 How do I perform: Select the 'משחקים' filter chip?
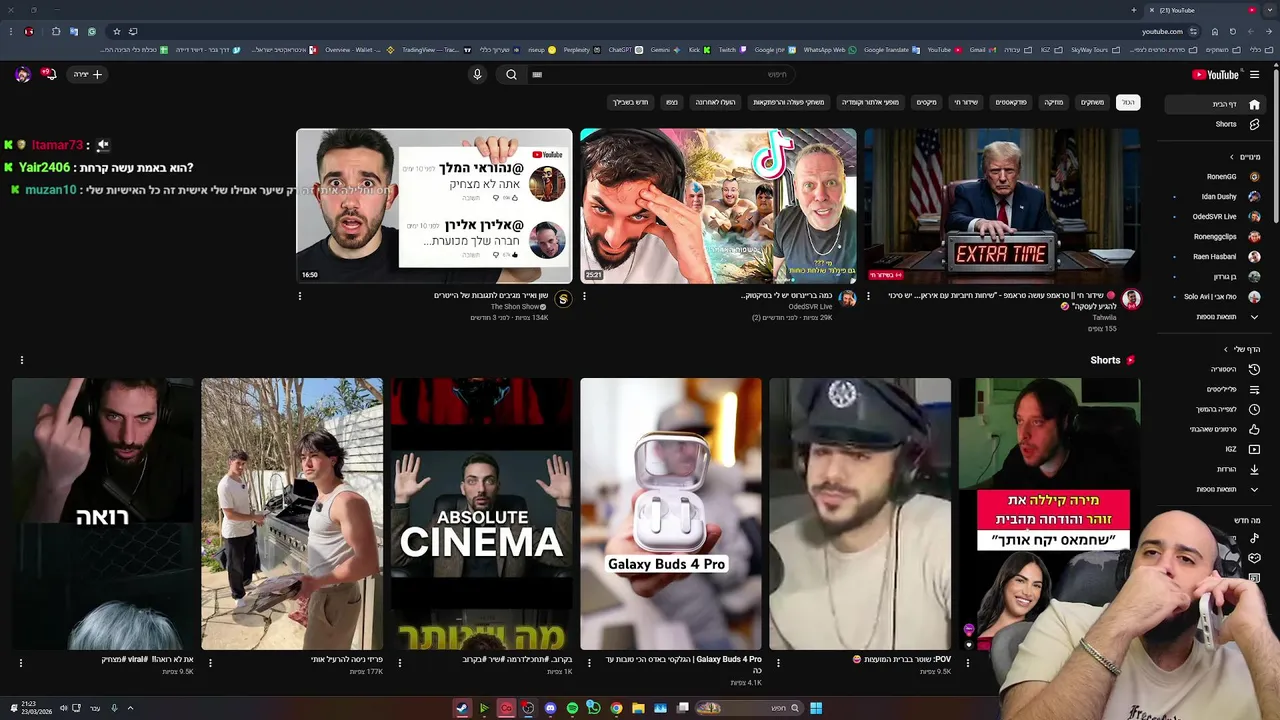(x=1092, y=102)
